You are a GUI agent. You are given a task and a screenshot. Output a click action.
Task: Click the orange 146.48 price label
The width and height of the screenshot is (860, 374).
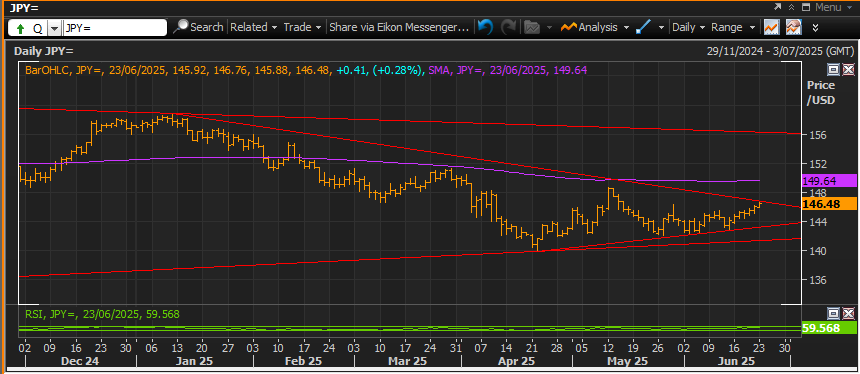pyautogui.click(x=829, y=203)
